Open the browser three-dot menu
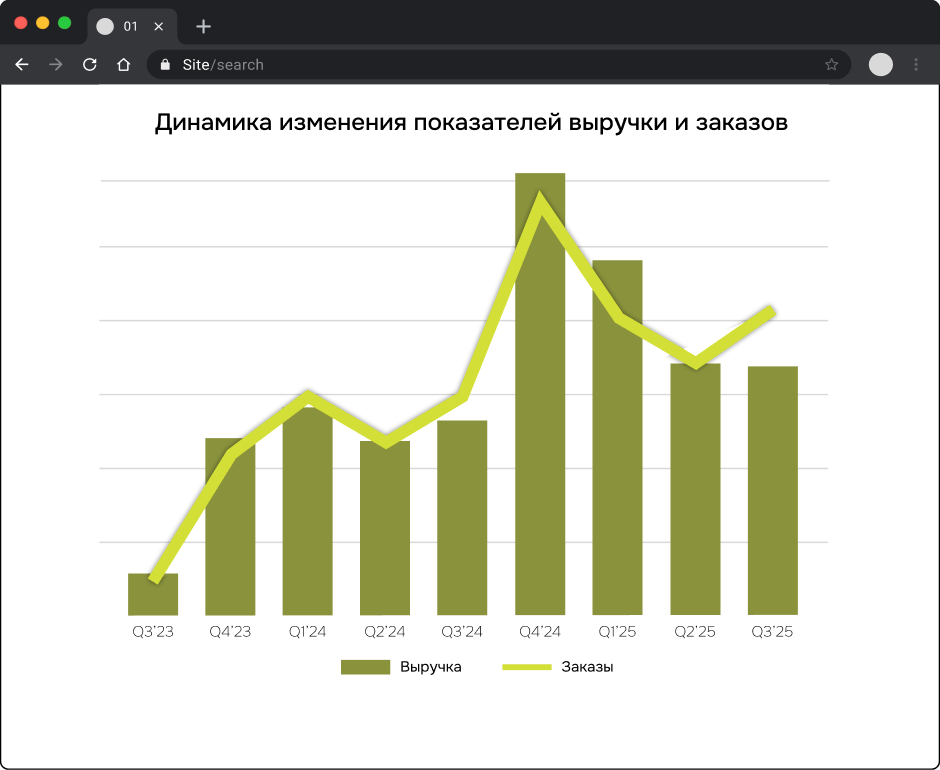 tap(916, 65)
